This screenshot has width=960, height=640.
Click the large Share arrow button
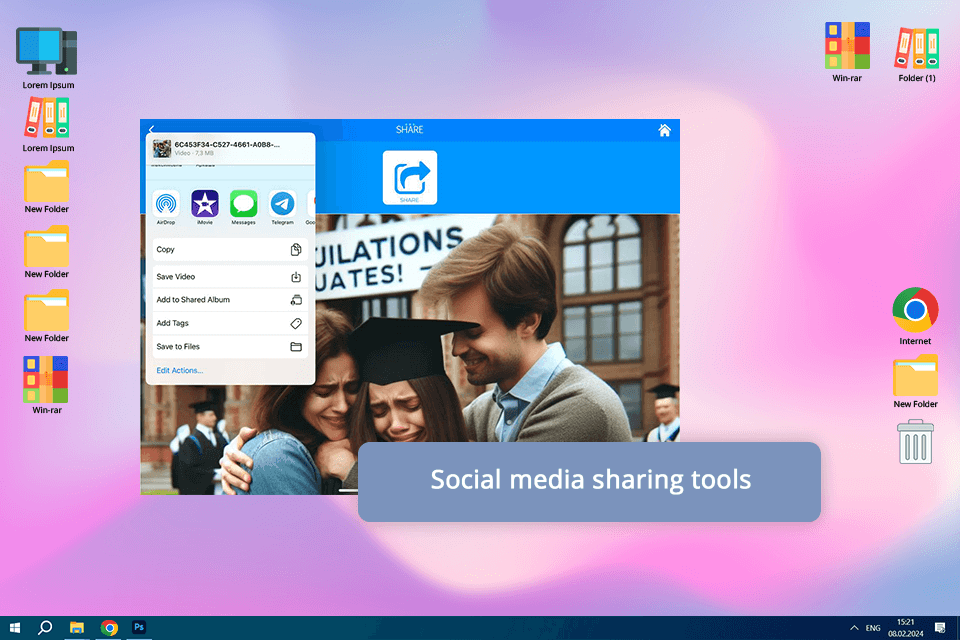[x=410, y=178]
